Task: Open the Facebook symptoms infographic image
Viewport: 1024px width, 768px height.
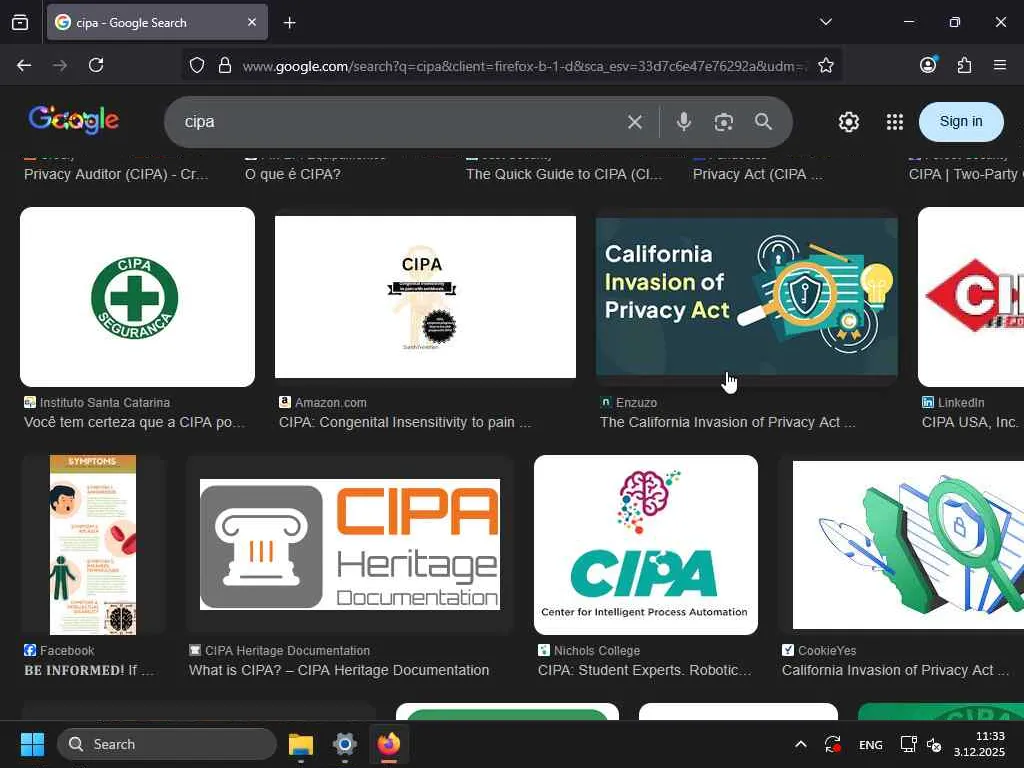Action: [x=93, y=545]
